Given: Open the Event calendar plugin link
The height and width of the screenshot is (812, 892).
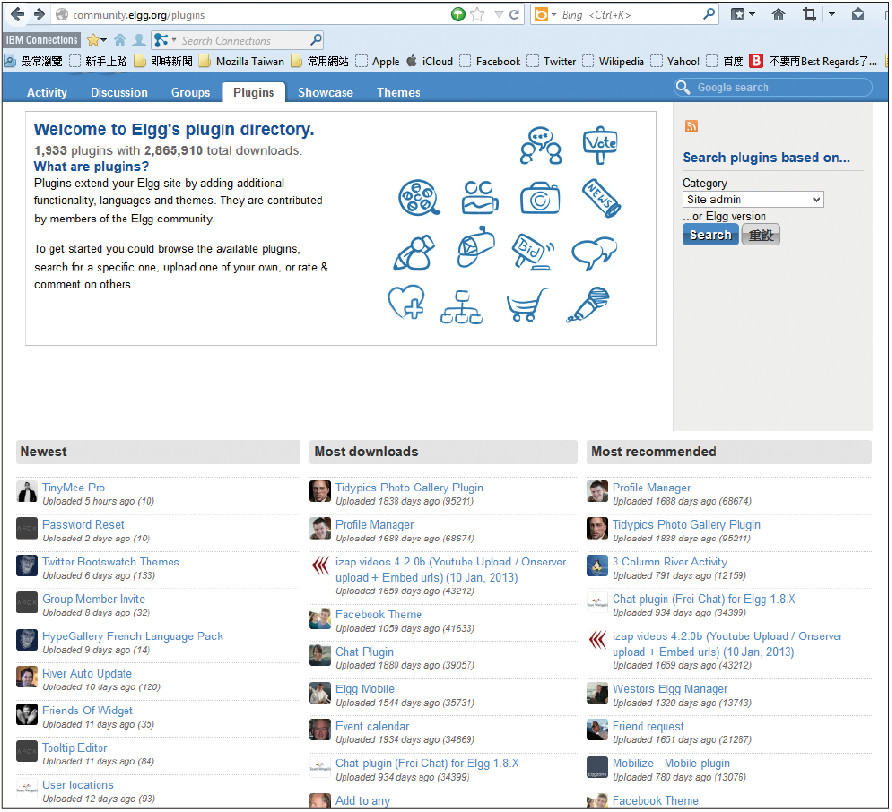Looking at the screenshot, I should [372, 726].
